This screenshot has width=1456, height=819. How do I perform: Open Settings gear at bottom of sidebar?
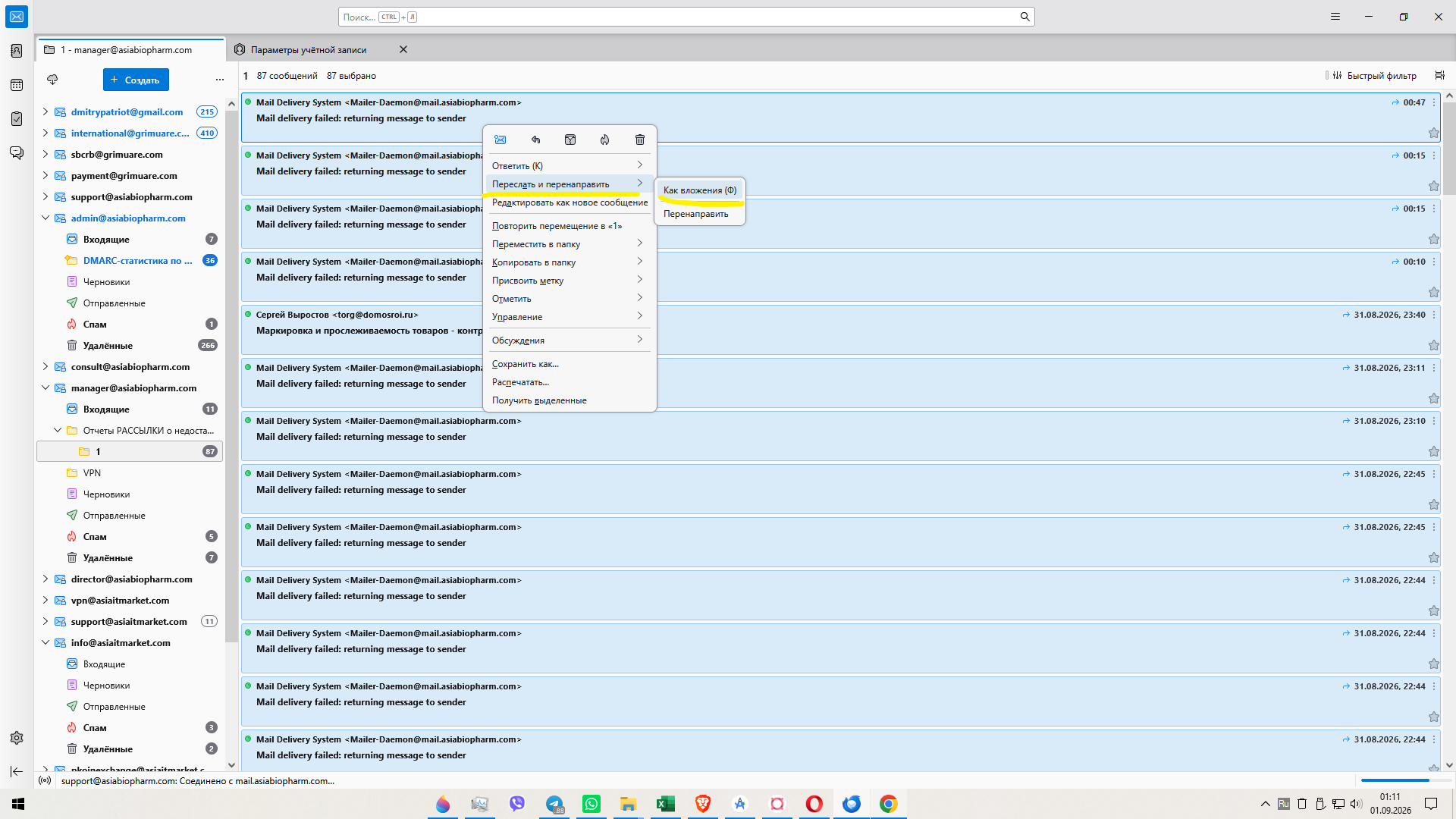17,738
